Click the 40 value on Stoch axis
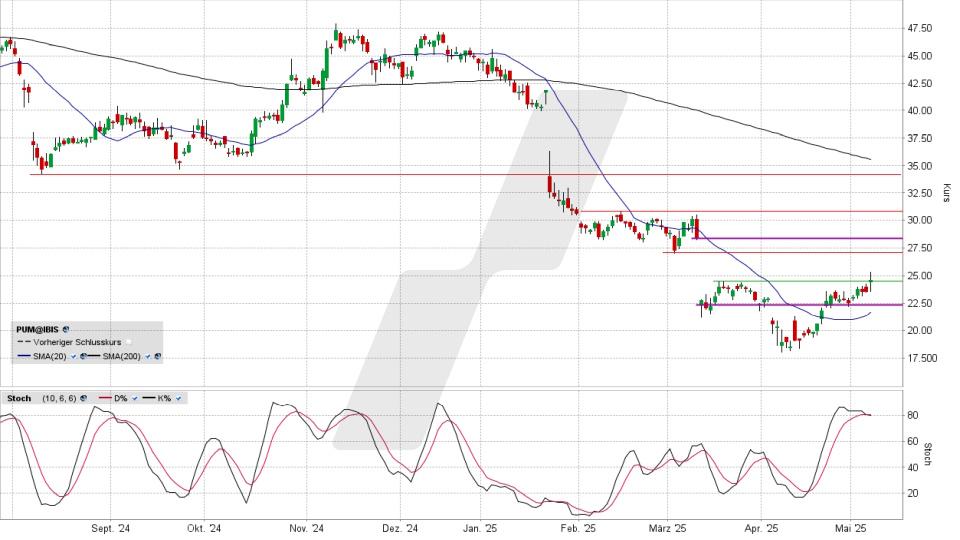 click(913, 467)
